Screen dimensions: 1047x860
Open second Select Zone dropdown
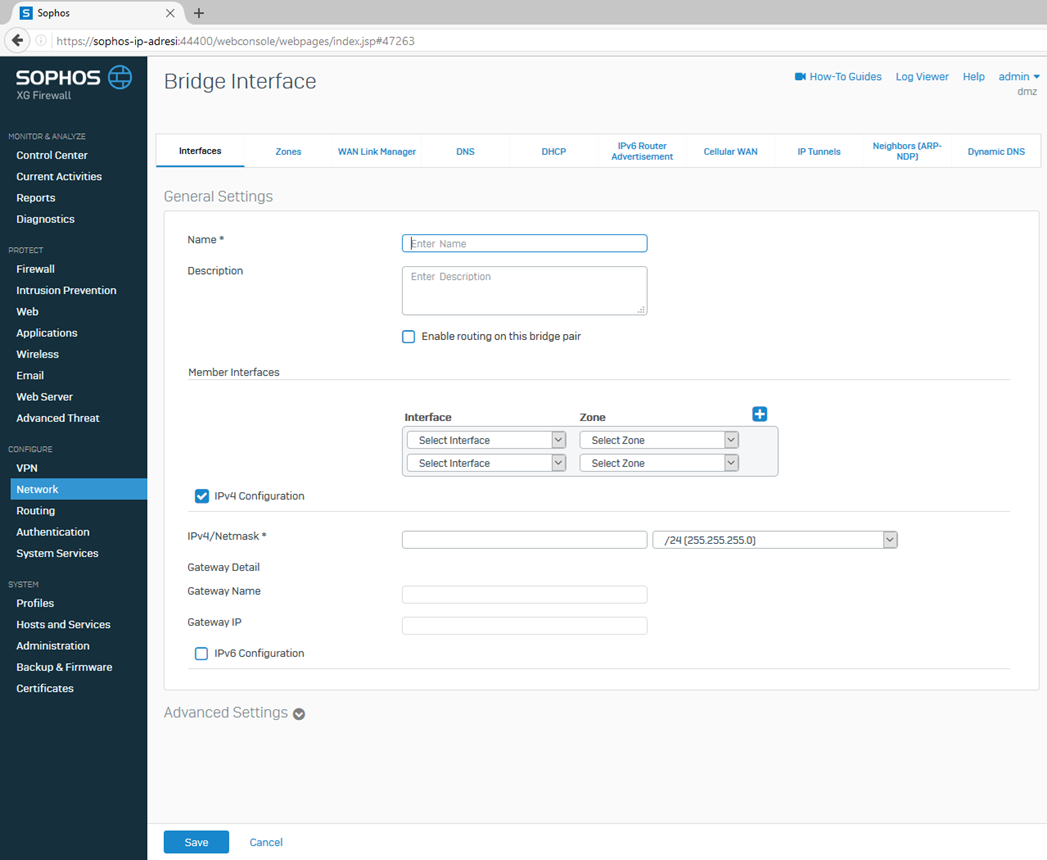tap(659, 463)
